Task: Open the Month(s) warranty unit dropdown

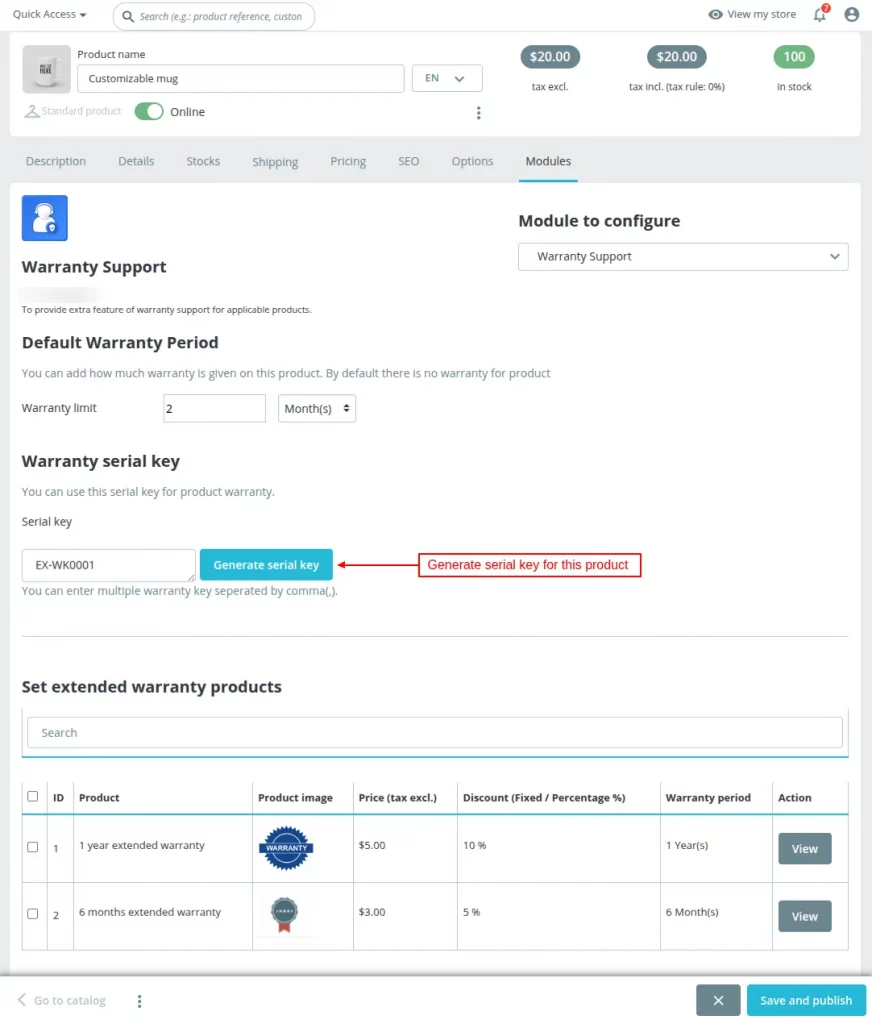Action: pos(317,408)
